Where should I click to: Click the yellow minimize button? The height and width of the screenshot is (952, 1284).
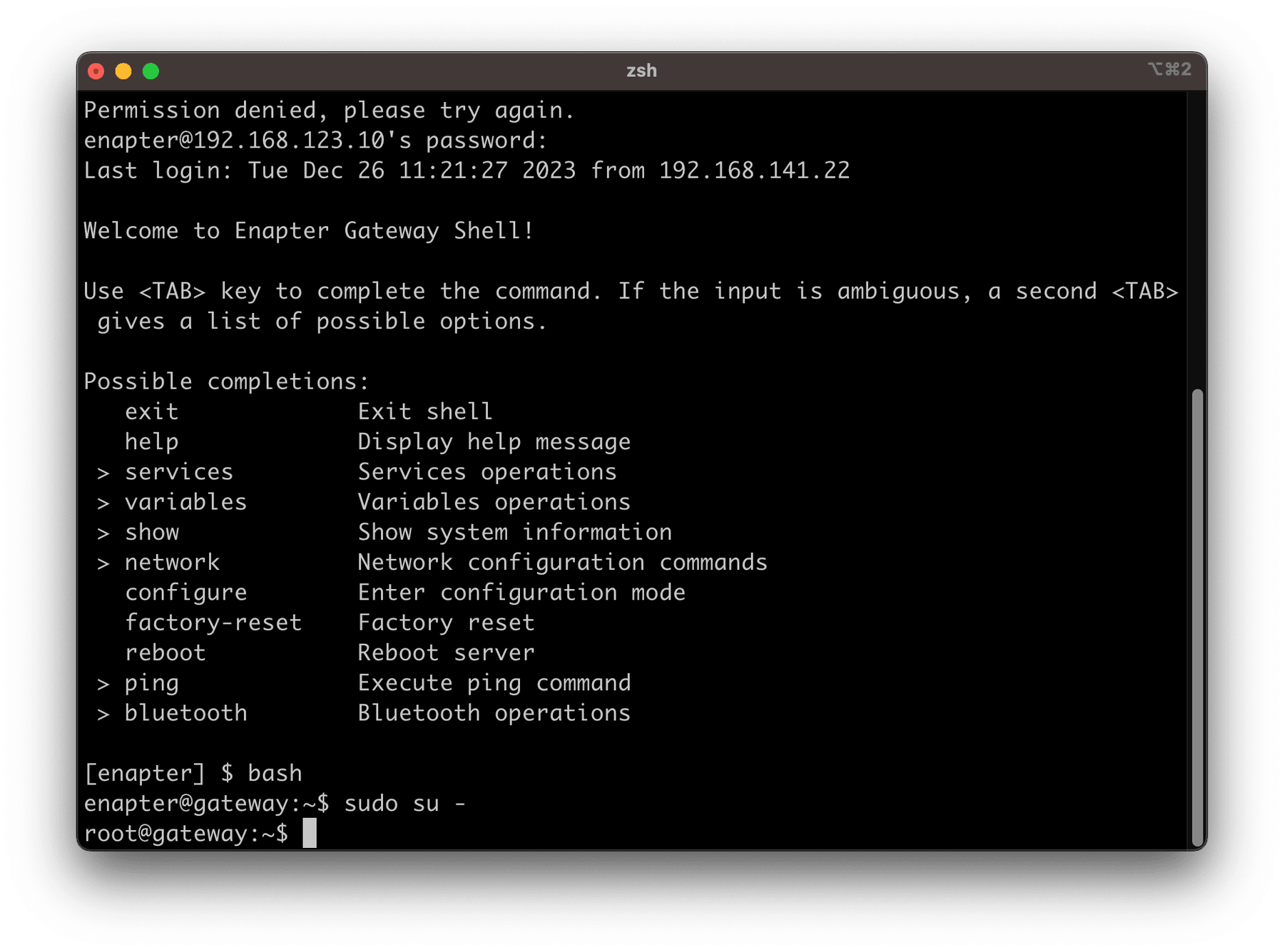point(124,71)
